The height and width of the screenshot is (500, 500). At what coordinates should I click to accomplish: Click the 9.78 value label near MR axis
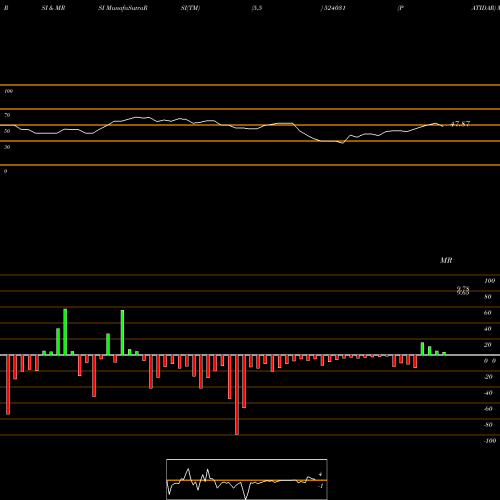[463, 289]
